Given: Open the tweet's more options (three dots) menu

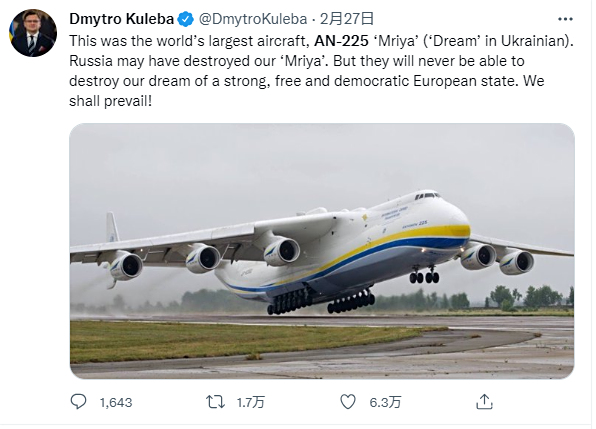Looking at the screenshot, I should pyautogui.click(x=565, y=19).
